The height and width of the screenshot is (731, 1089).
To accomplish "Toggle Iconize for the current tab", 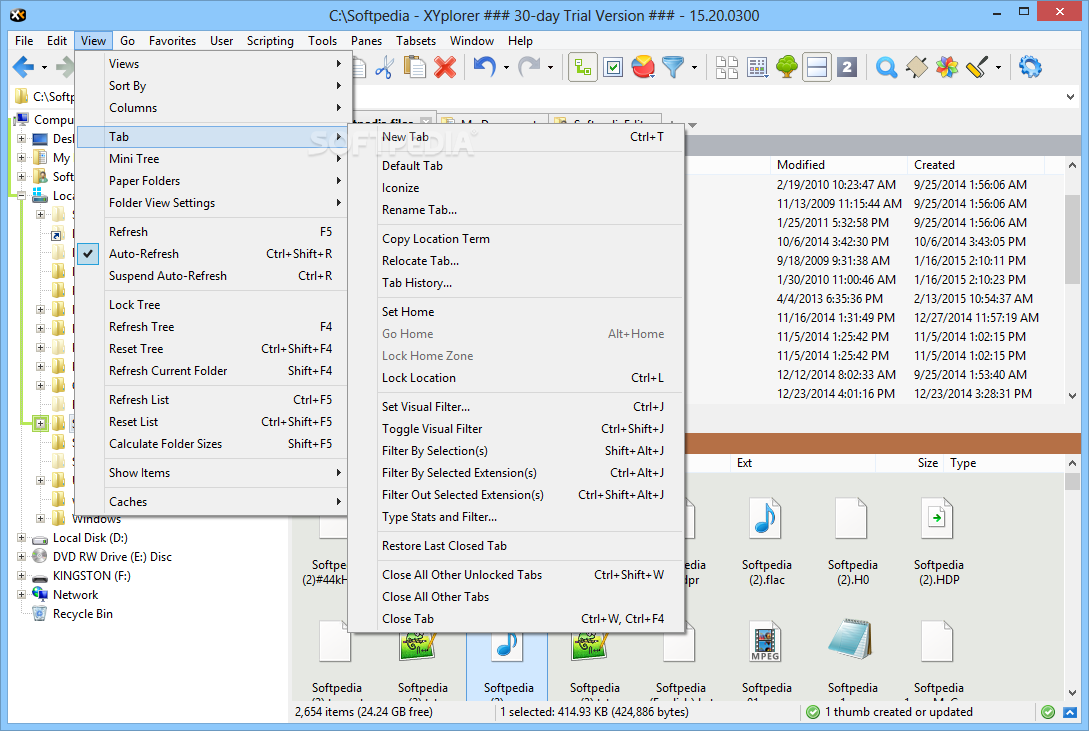I will [x=516, y=188].
